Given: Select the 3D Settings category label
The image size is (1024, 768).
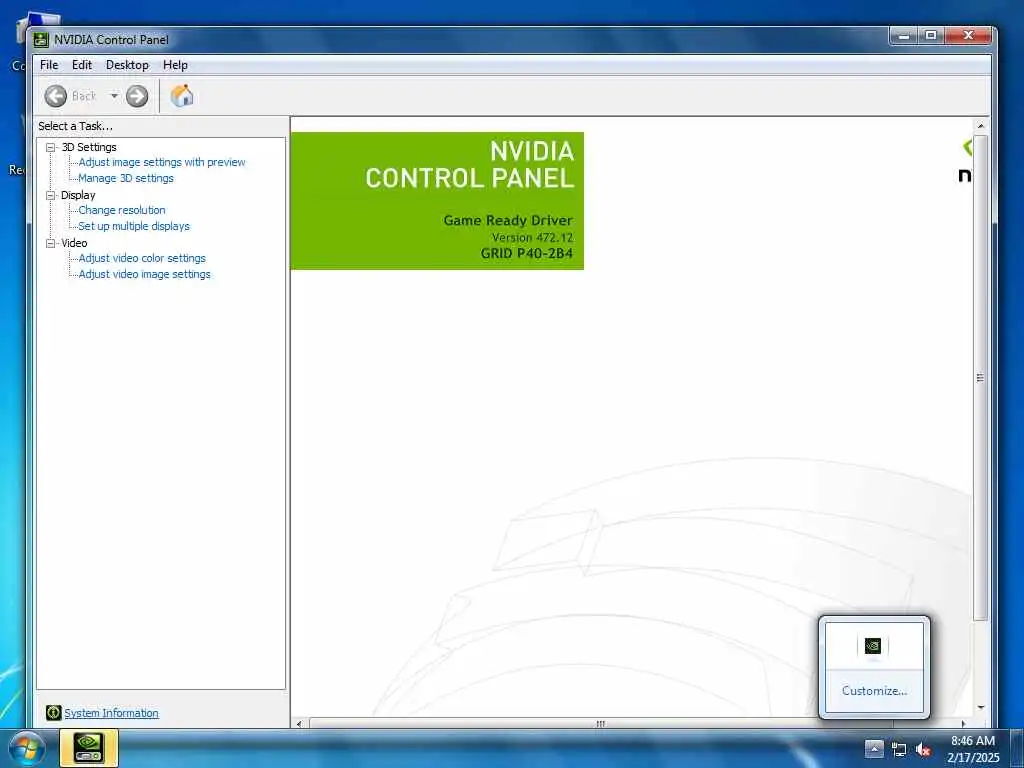Looking at the screenshot, I should (x=89, y=147).
